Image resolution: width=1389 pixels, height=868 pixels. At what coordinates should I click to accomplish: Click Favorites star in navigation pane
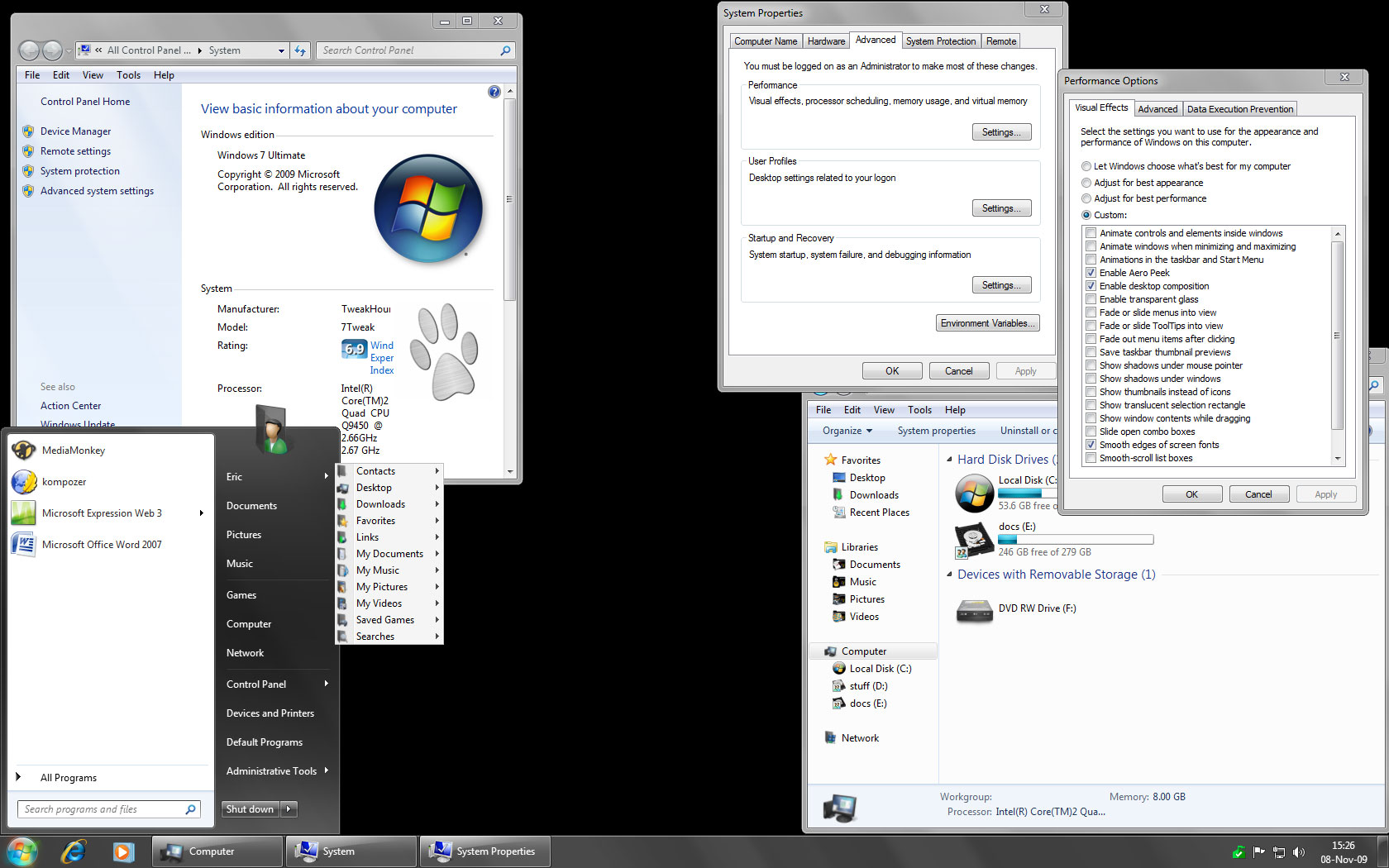coord(831,460)
